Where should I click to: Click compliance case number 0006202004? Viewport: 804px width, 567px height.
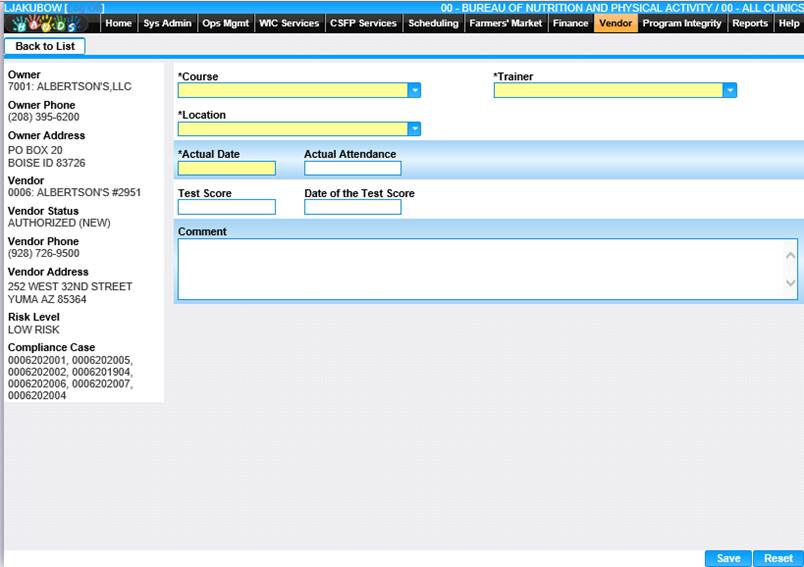click(x=37, y=396)
